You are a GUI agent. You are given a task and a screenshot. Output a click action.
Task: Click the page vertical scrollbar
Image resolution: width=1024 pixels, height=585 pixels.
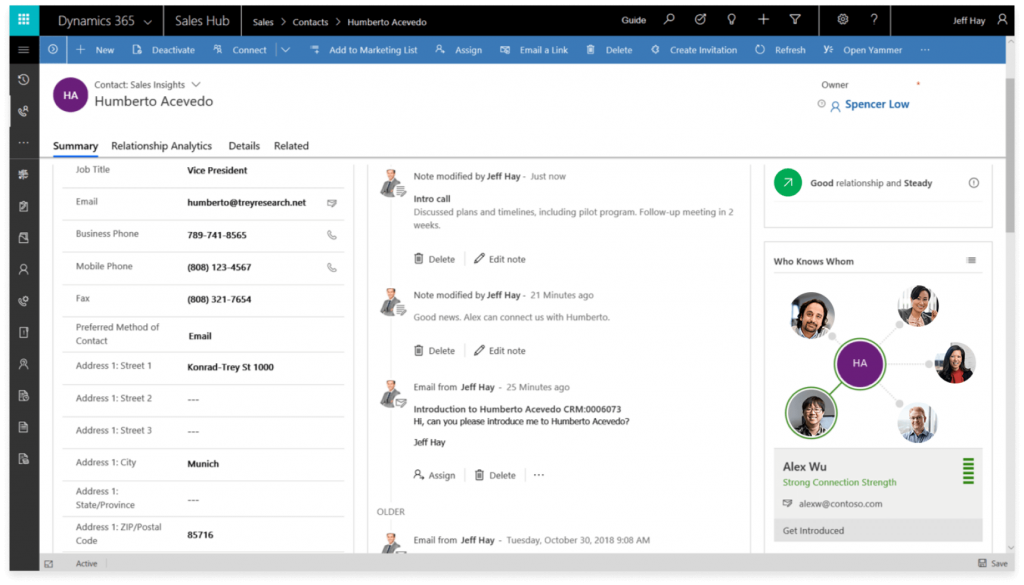click(1011, 157)
